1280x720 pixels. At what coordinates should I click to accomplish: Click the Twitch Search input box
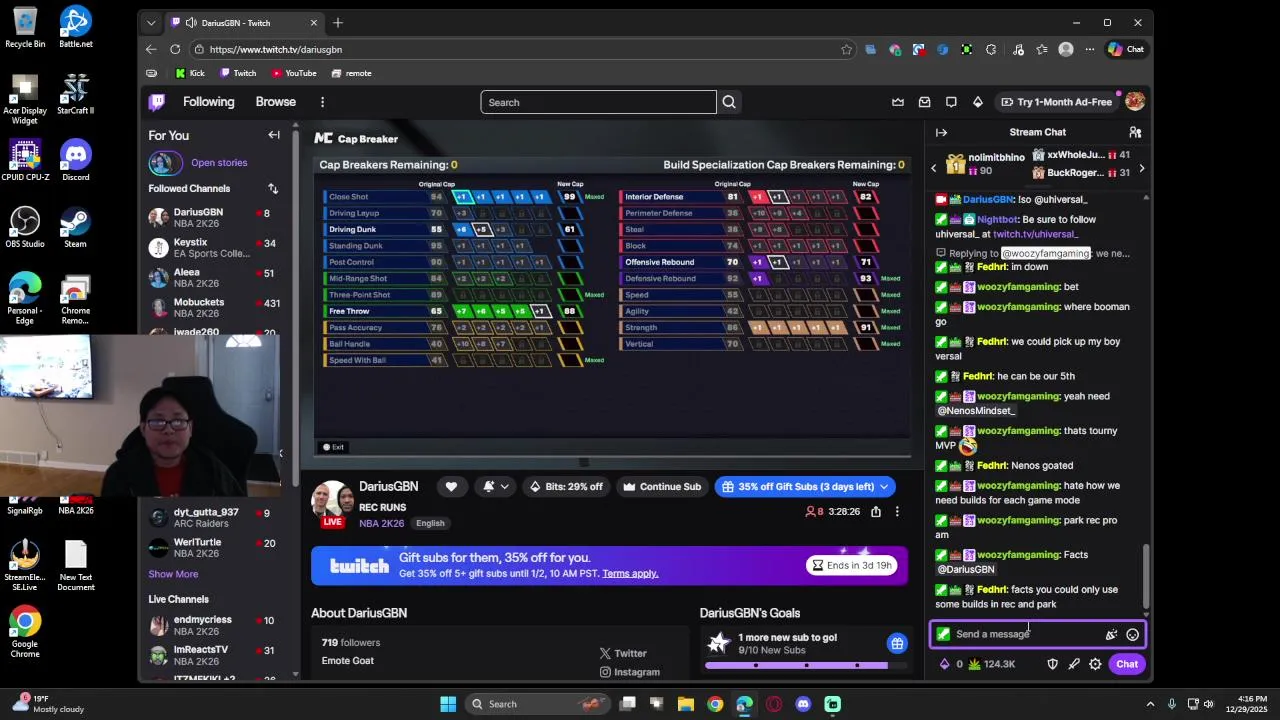point(598,102)
